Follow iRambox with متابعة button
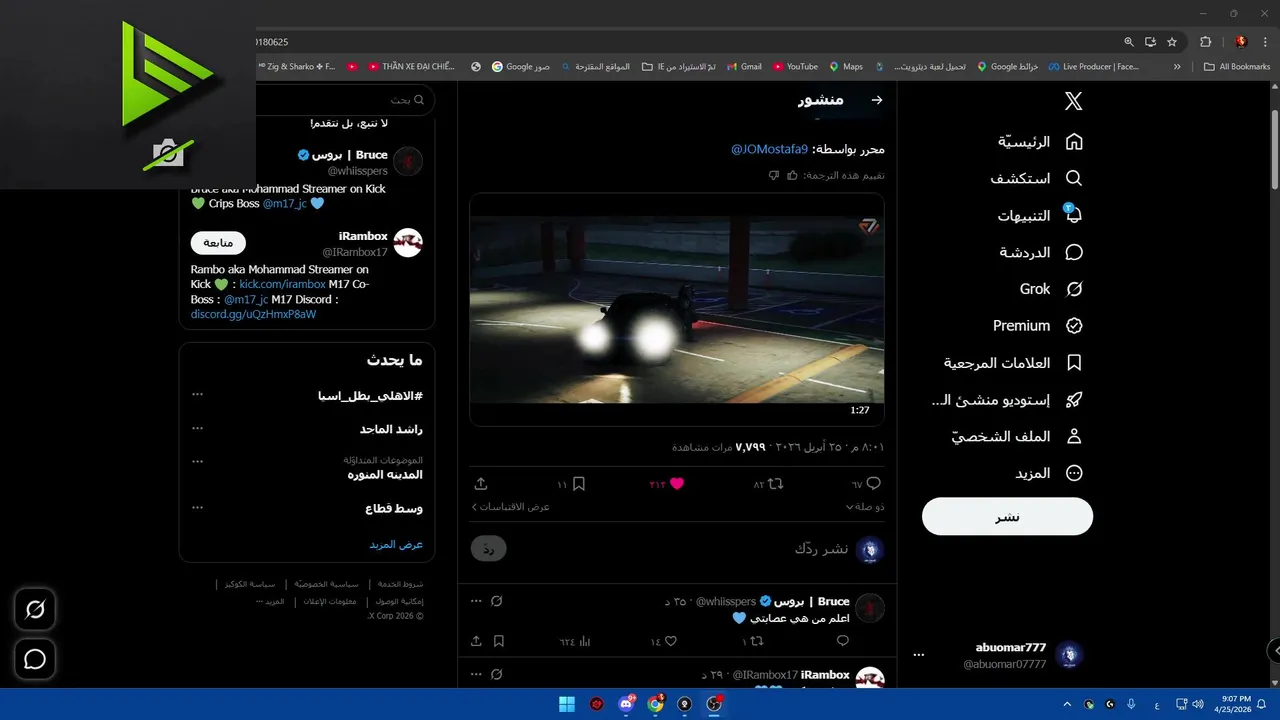The height and width of the screenshot is (720, 1280). pos(218,243)
